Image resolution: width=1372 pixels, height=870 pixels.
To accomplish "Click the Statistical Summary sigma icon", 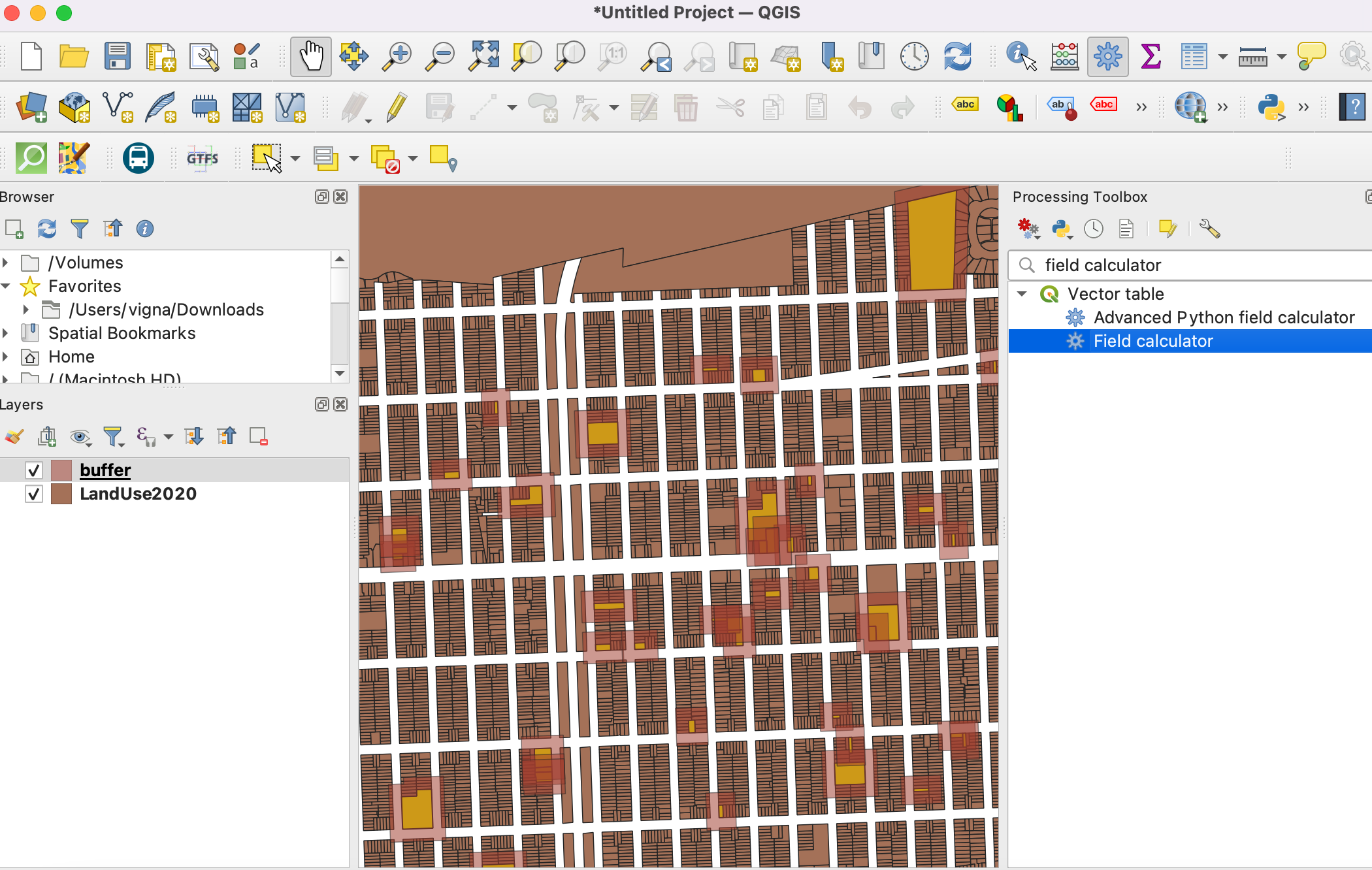I will tap(1151, 57).
